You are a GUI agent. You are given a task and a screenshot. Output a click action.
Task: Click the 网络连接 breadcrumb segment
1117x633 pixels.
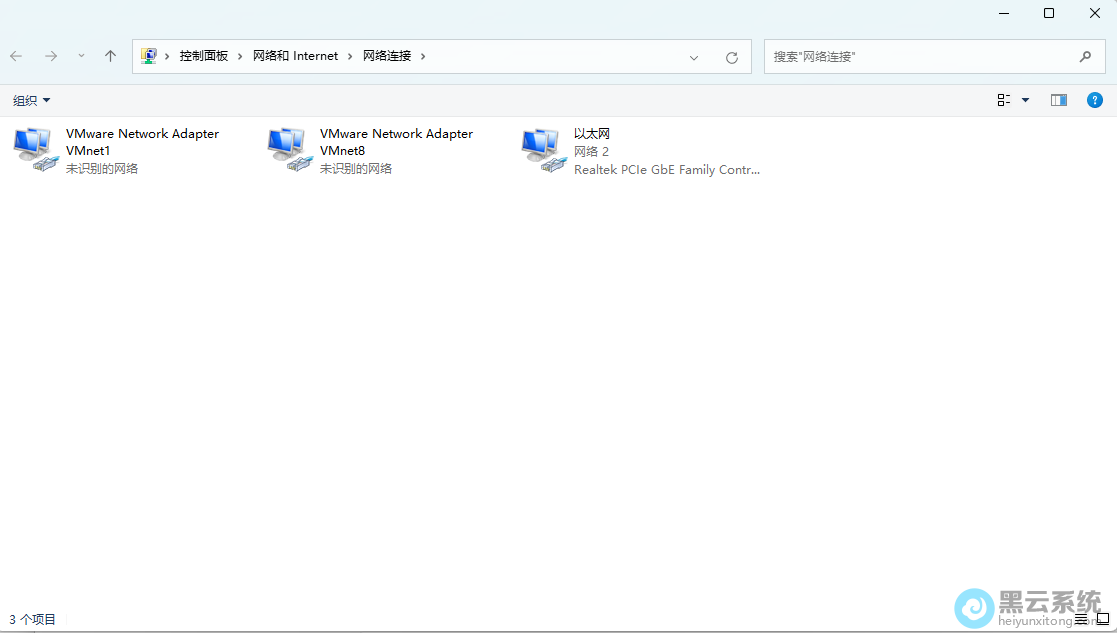pos(387,56)
